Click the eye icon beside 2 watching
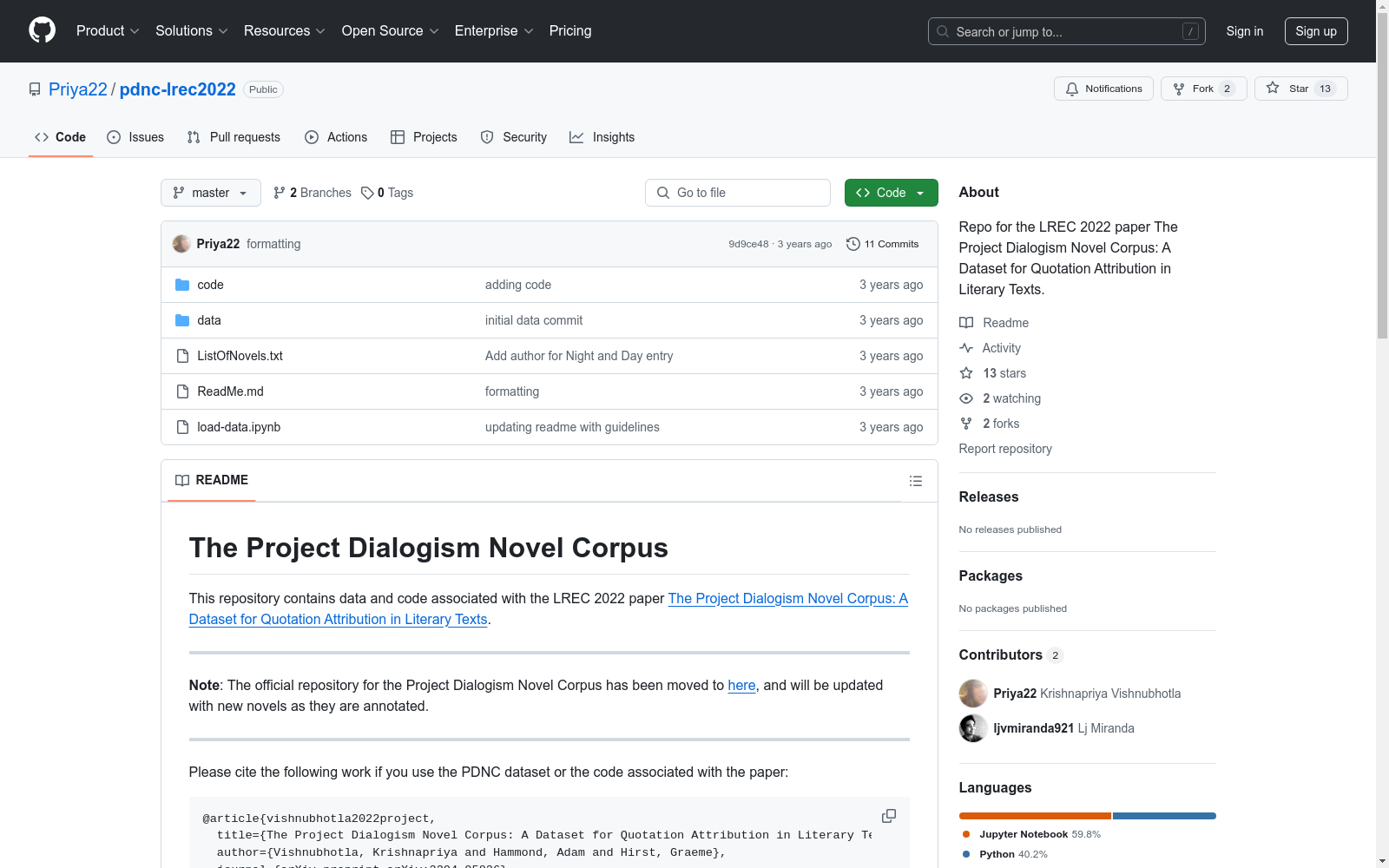1389x868 pixels. click(x=966, y=398)
